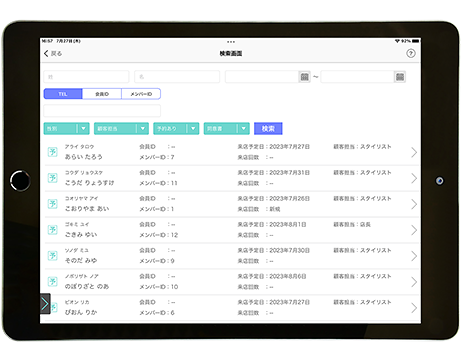Click 顧客担当：店長 text
The height and width of the screenshot is (360, 462).
pos(352,225)
